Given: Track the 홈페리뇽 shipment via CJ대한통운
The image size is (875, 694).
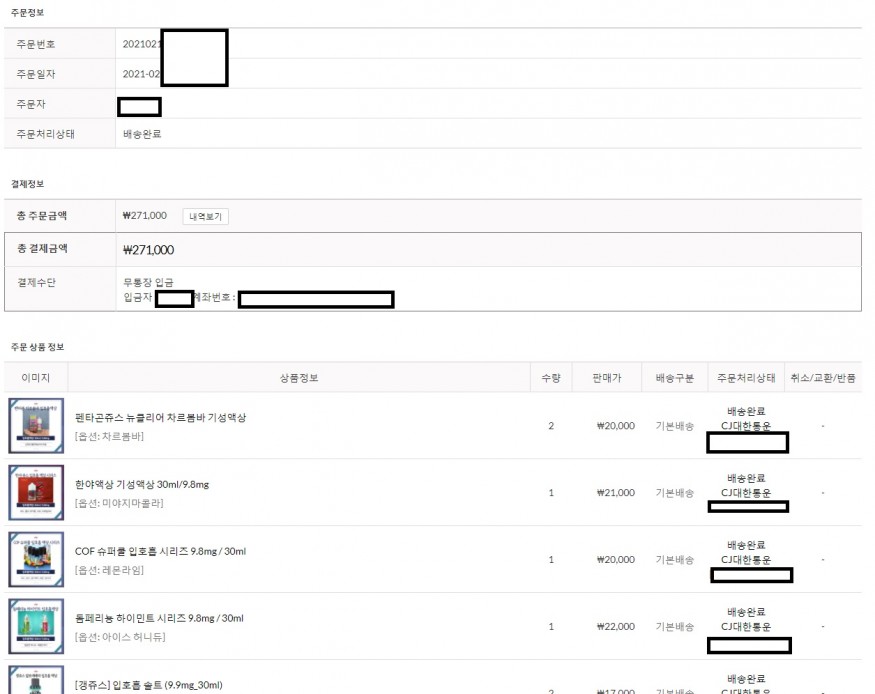Looking at the screenshot, I should (x=746, y=627).
